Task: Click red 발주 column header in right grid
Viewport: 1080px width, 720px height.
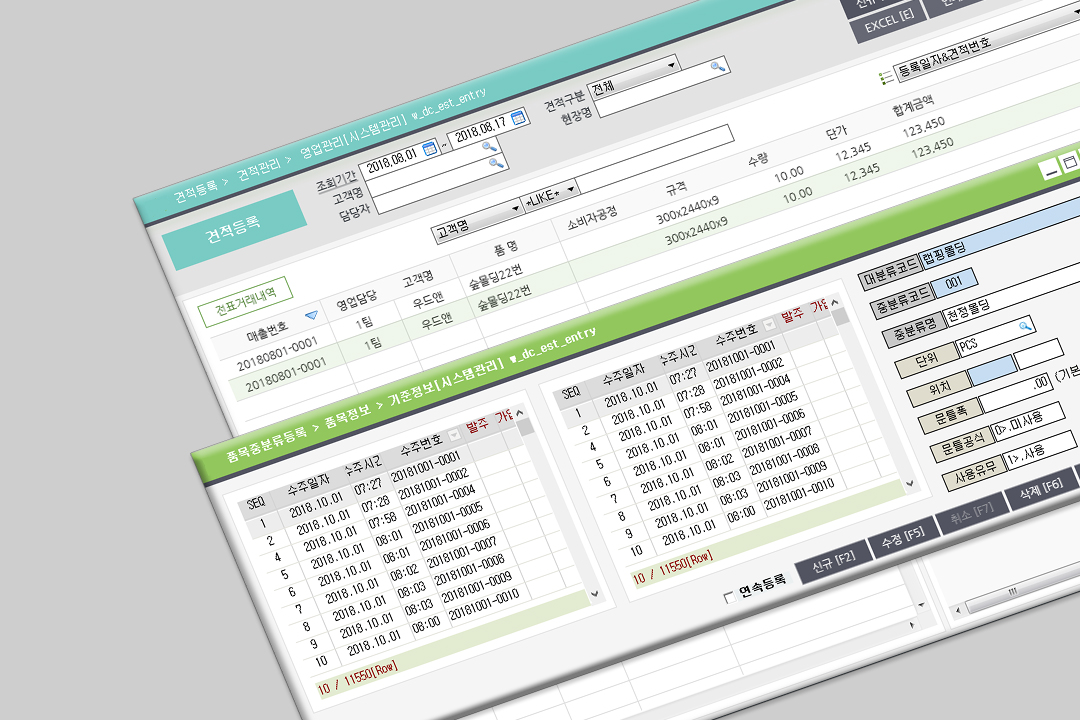Action: click(792, 316)
